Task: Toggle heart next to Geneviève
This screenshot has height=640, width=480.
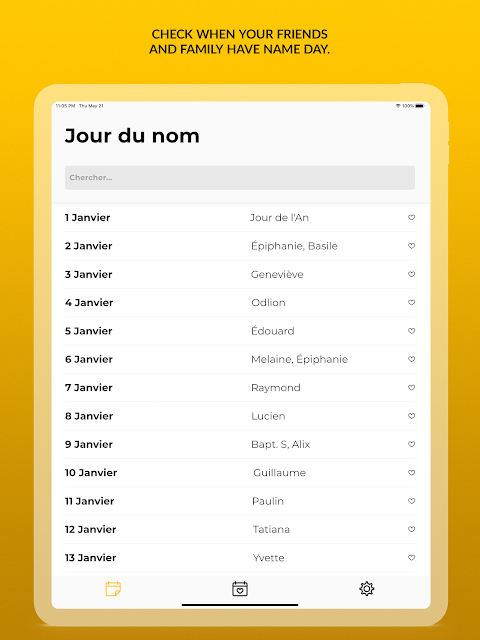Action: [x=411, y=274]
